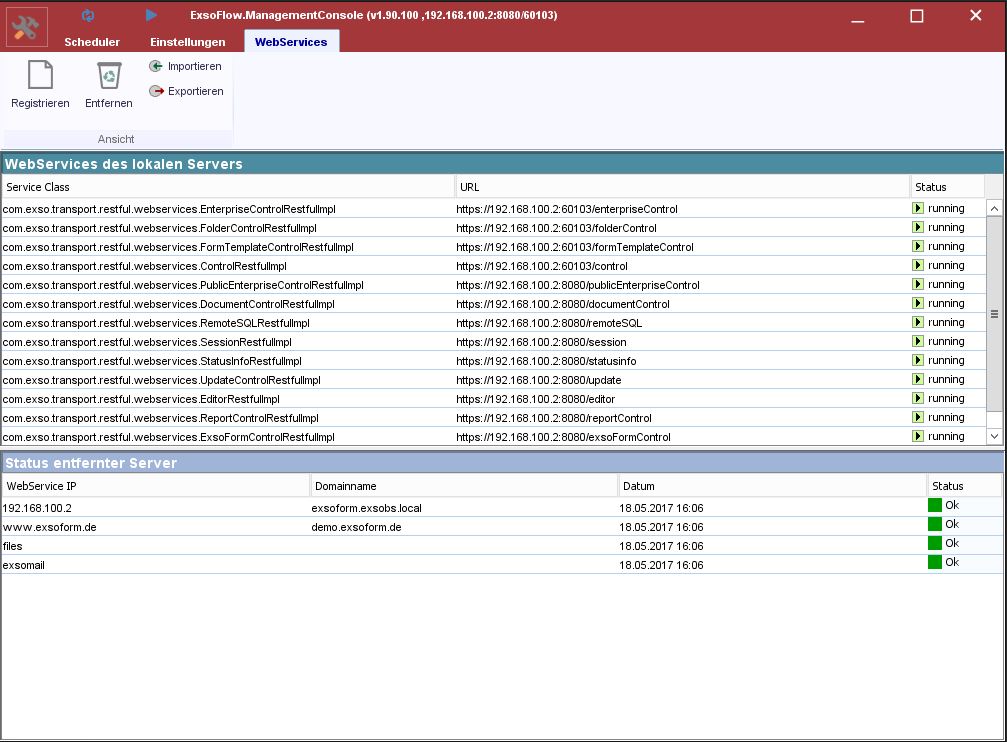This screenshot has width=1007, height=742.
Task: Click running status icon for formTemplateControl row
Action: 918,246
